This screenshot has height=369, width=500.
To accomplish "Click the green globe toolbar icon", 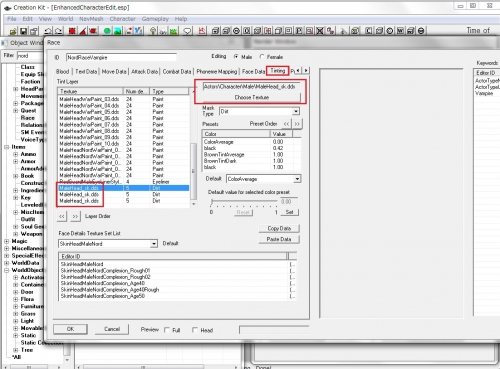I will click(x=107, y=31).
